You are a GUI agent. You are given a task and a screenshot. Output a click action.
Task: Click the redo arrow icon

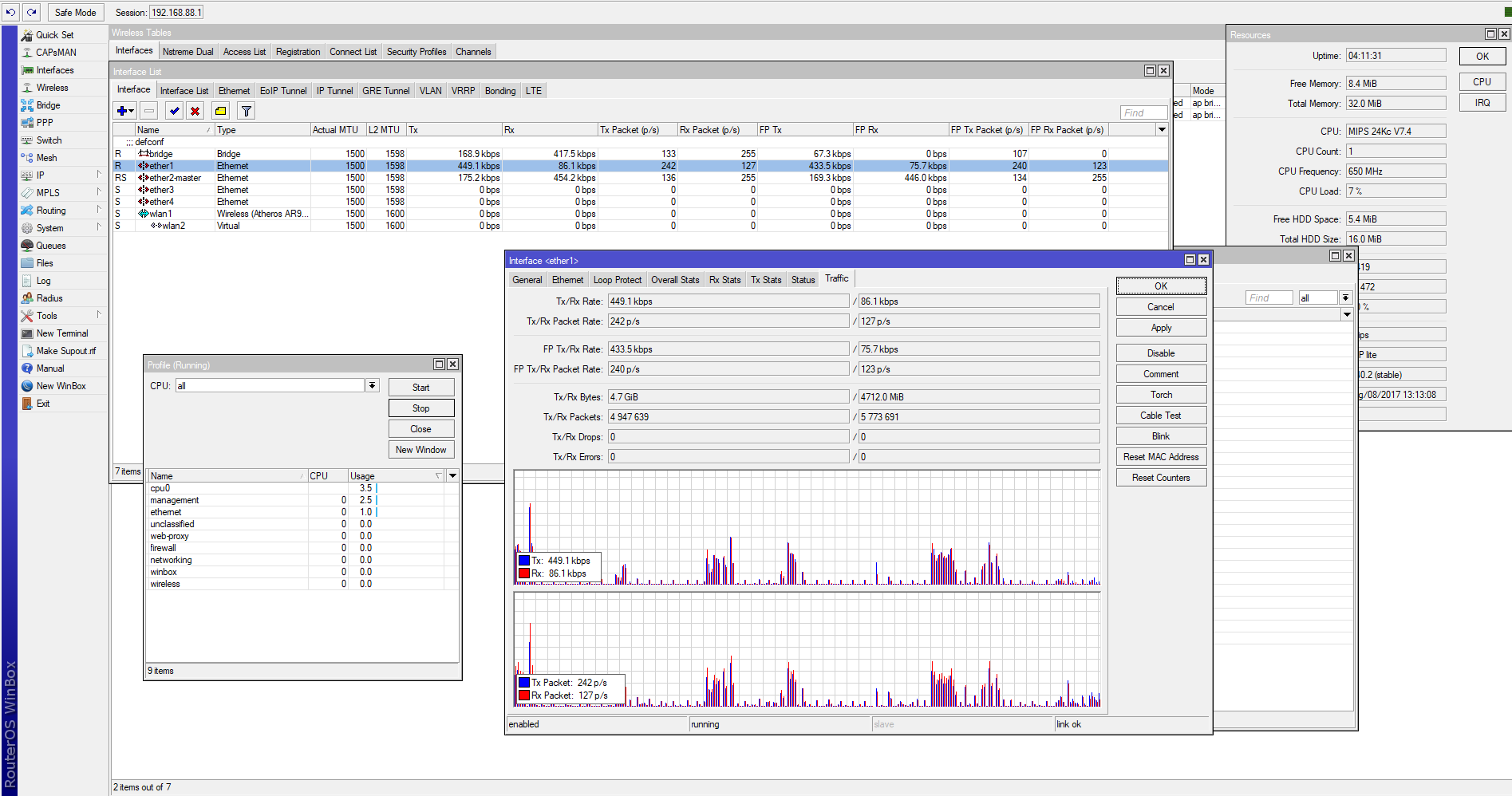(32, 12)
